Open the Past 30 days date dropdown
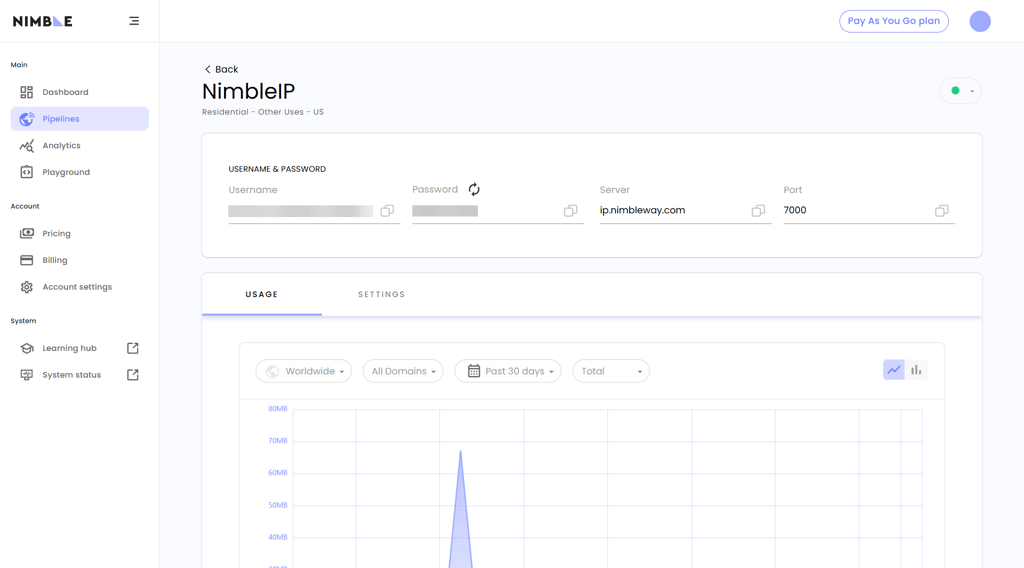 [508, 371]
